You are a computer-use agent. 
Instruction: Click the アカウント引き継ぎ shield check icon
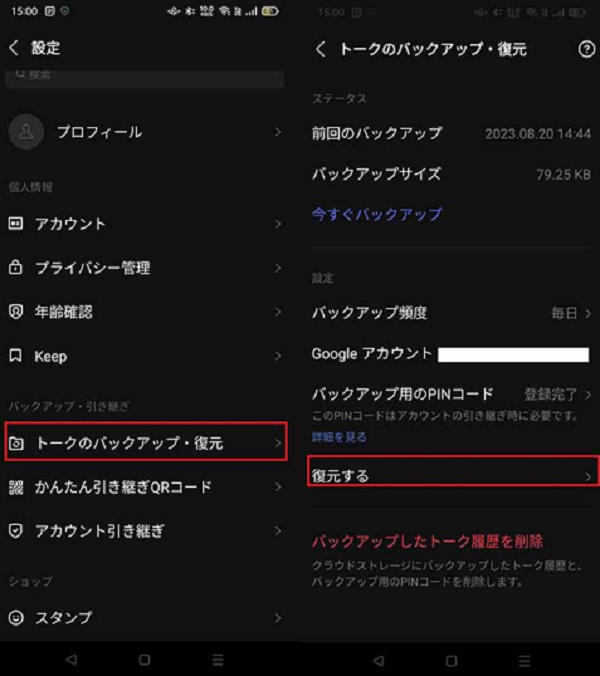pyautogui.click(x=16, y=531)
